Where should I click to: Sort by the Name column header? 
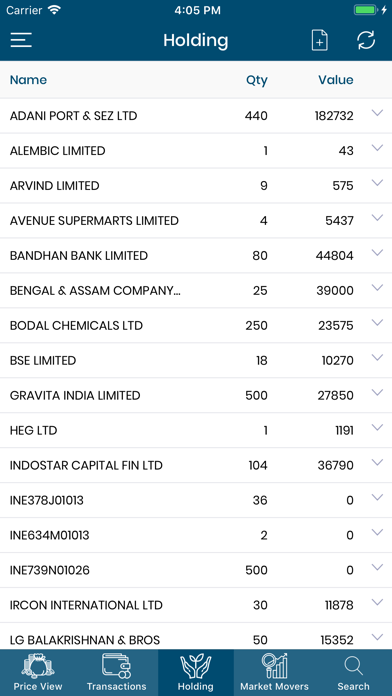(28, 80)
